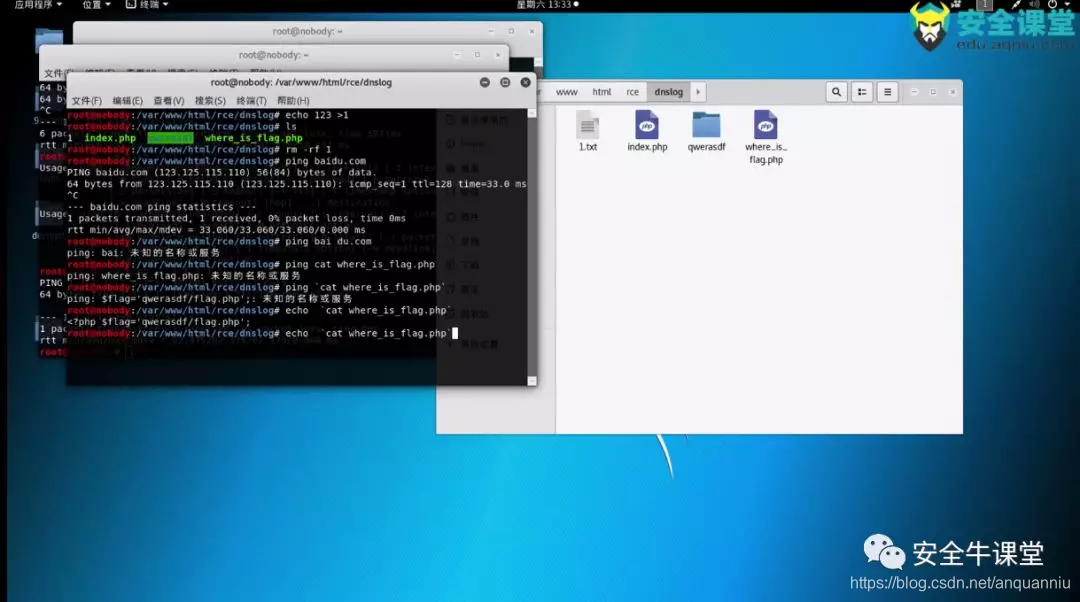
Task: Close the file manager window
Action: pos(953,92)
